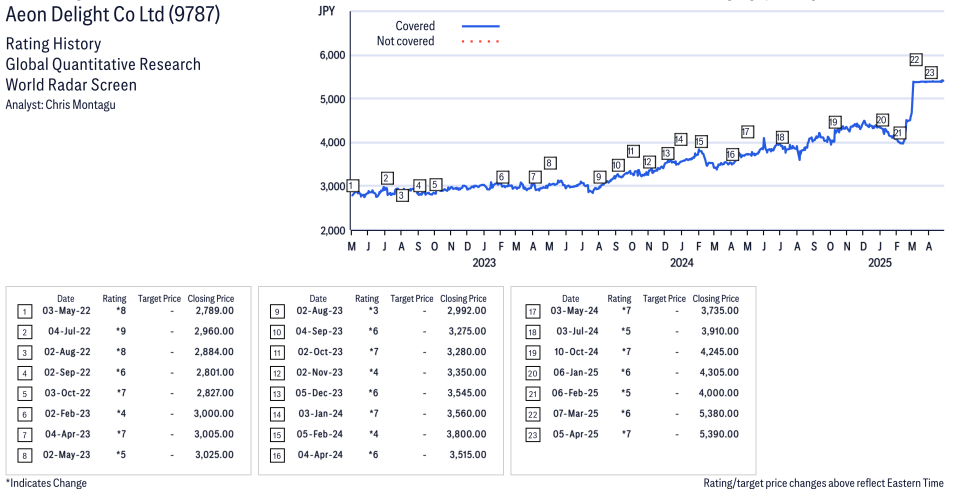Select the 'Aeon Delight Co Ltd (9787)' title
This screenshot has height=489, width=955.
coord(113,13)
